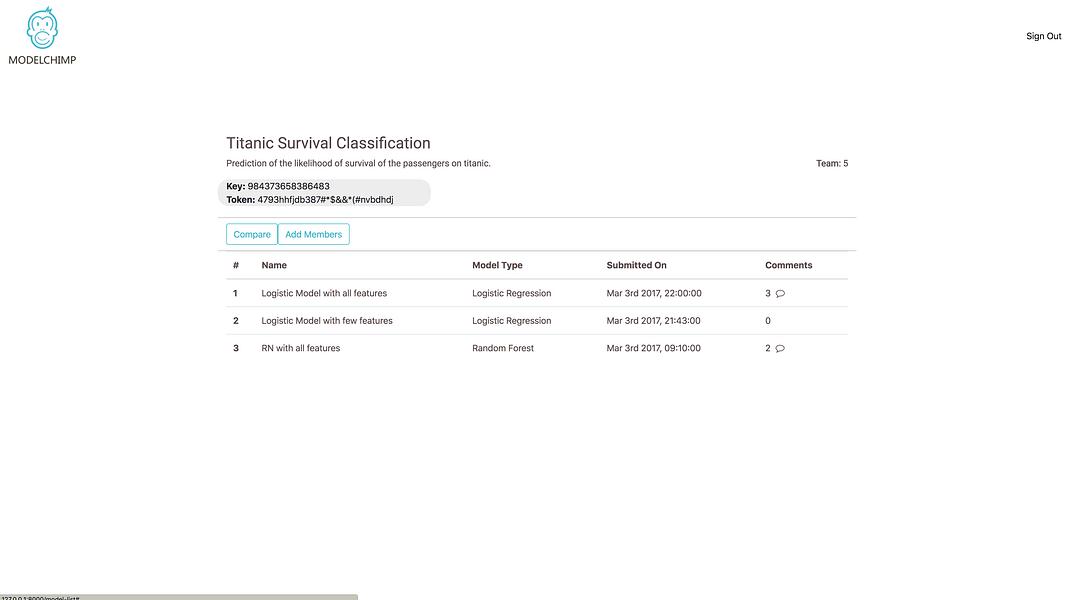
Task: Open Logistic Model with few features
Action: pos(326,320)
